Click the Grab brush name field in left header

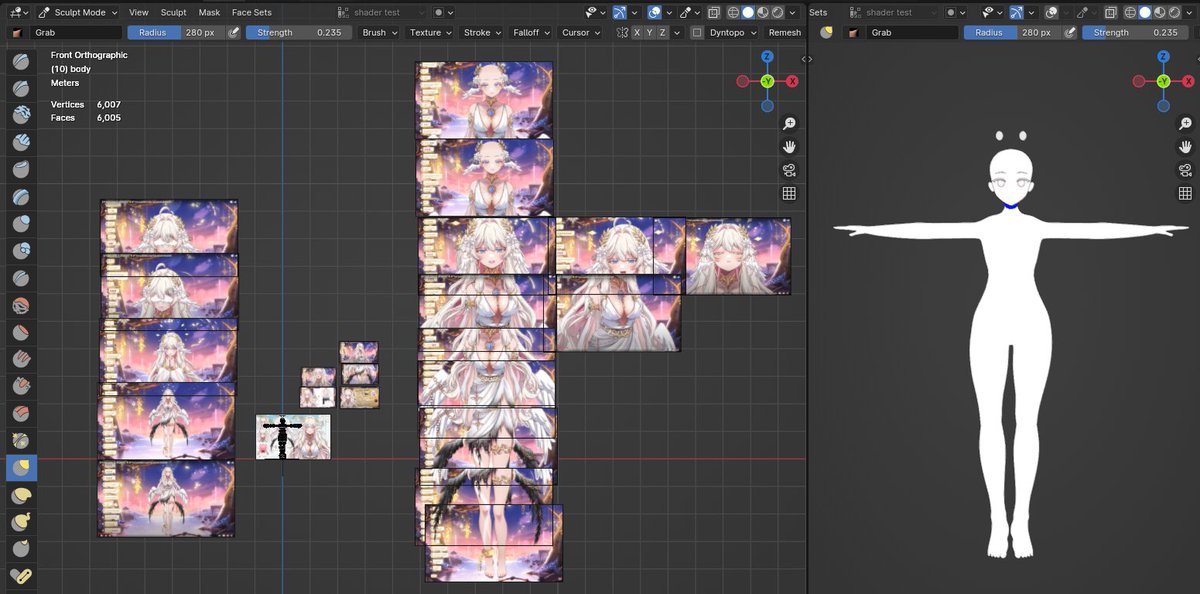75,33
